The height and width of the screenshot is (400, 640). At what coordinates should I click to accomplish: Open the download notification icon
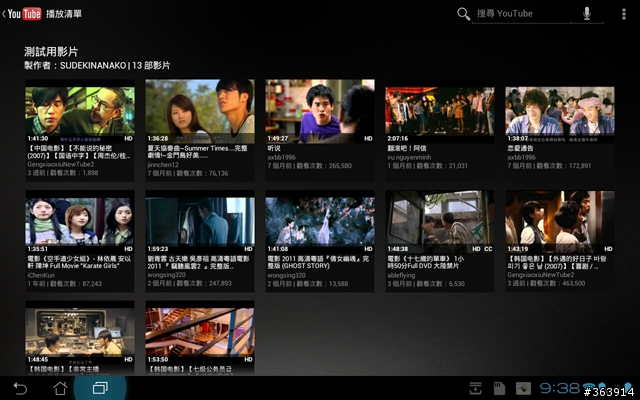(476, 388)
